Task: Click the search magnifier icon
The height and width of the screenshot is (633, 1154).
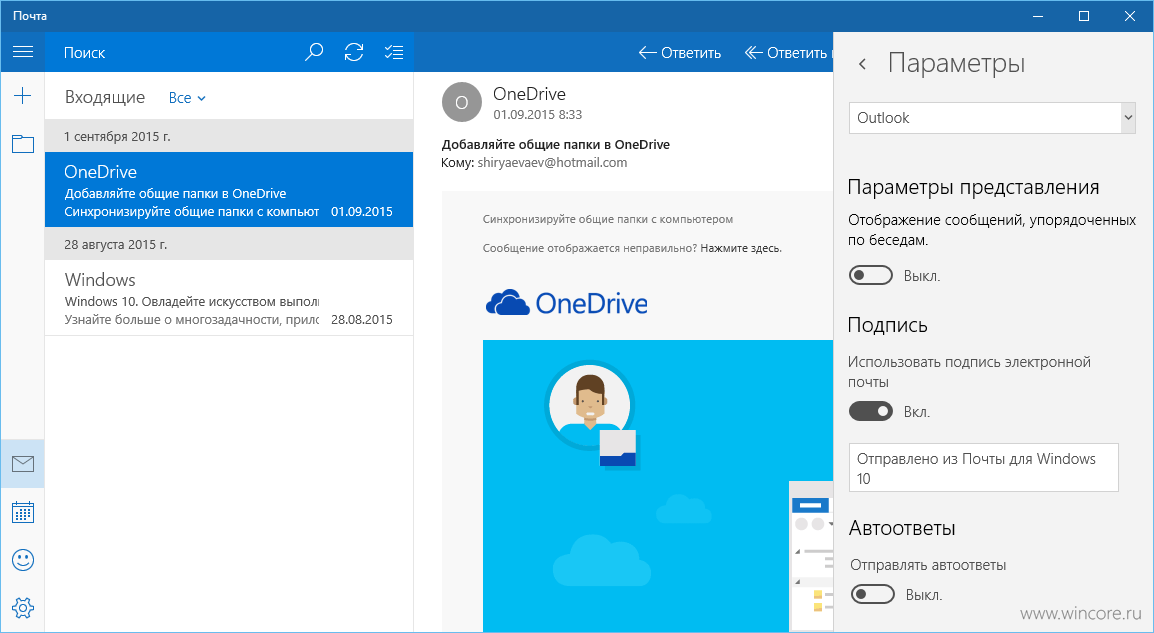Action: (314, 52)
